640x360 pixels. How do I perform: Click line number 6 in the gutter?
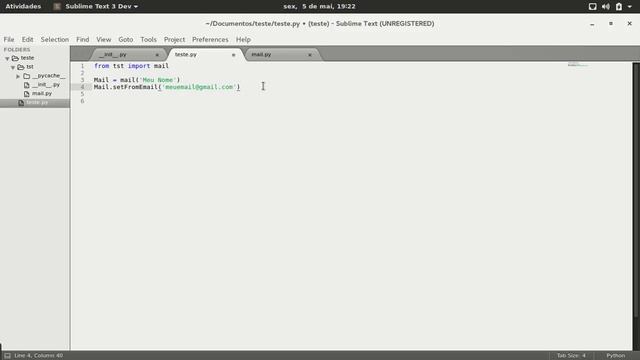click(82, 101)
